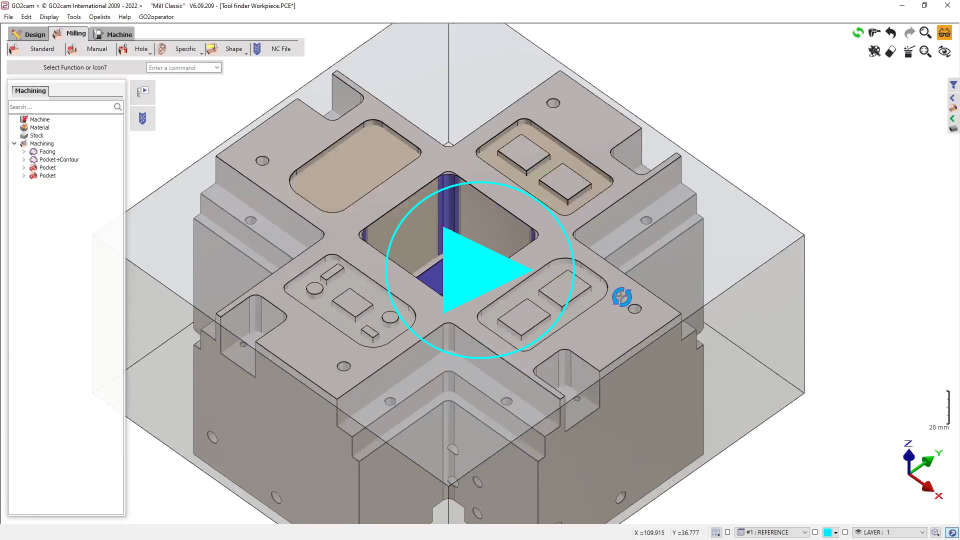
Task: Tick the checkbox before the LAYER dropdown
Action: tap(845, 532)
